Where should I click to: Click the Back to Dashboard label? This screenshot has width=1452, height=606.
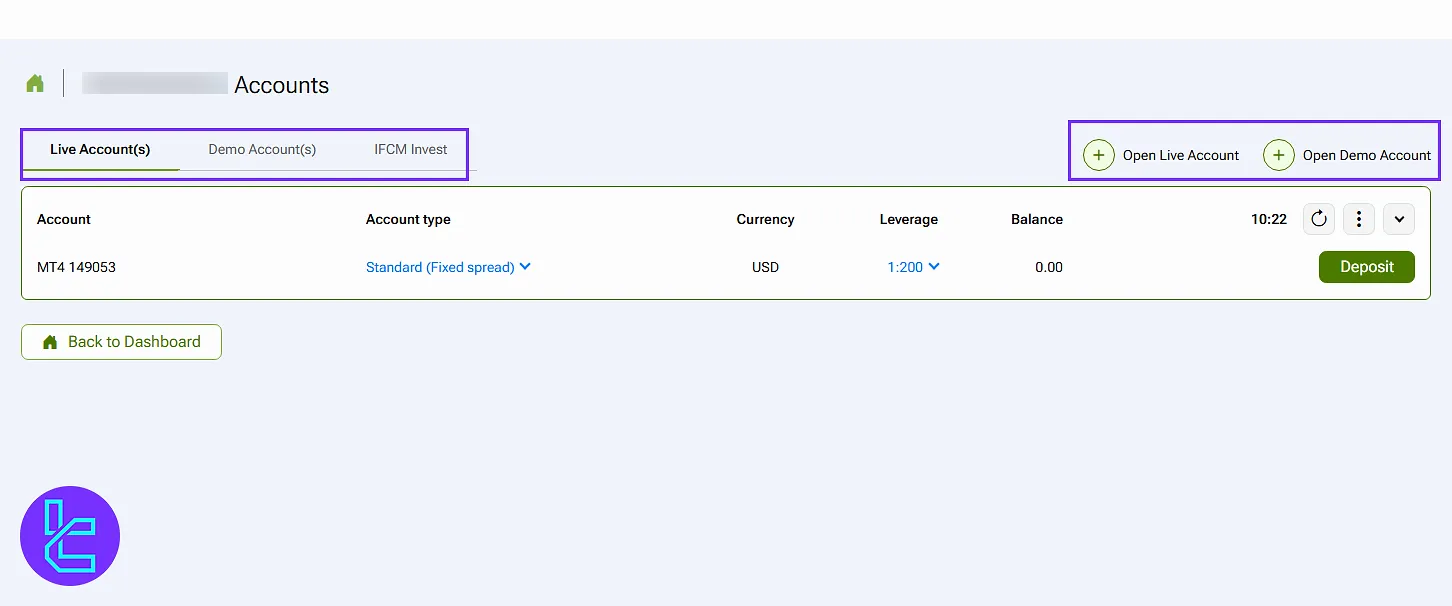(134, 342)
